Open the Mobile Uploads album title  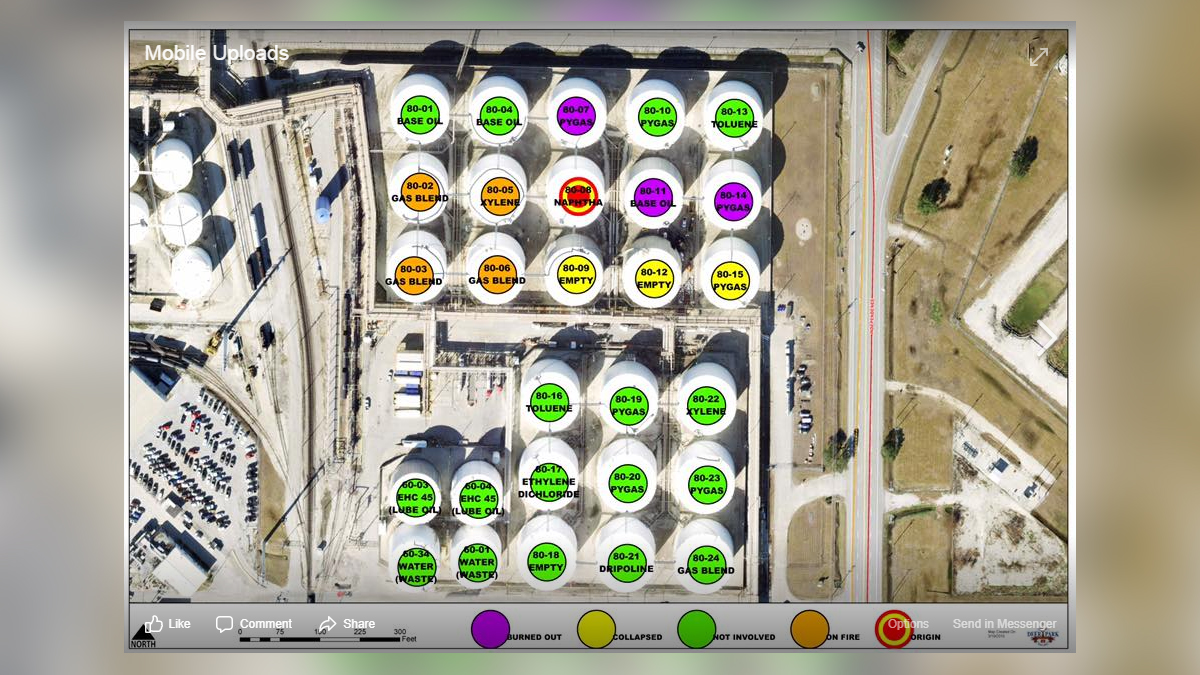click(217, 53)
